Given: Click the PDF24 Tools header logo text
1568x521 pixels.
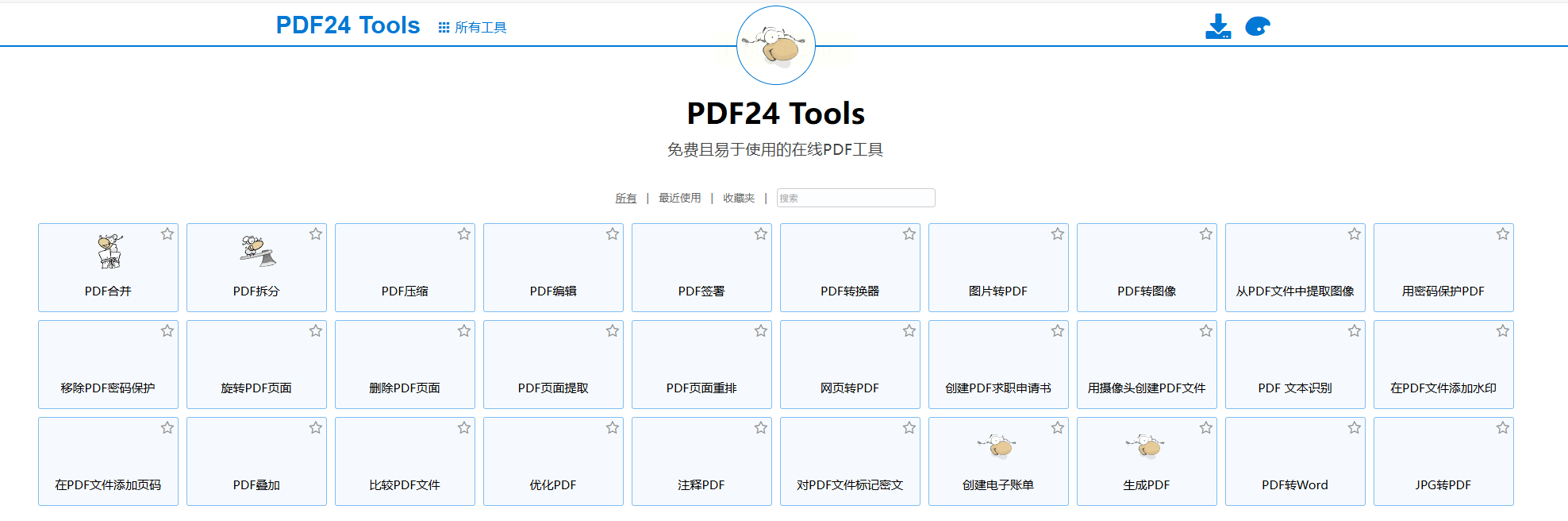Looking at the screenshot, I should point(348,25).
